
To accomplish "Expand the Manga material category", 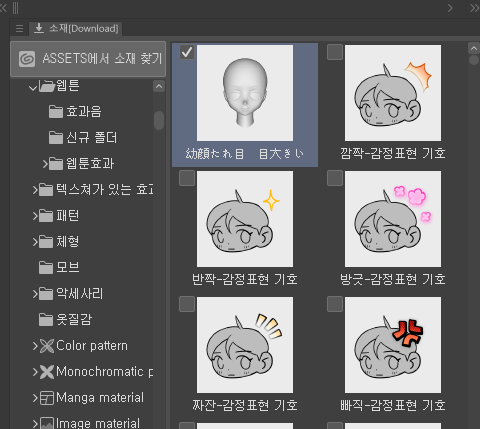I will coord(35,398).
